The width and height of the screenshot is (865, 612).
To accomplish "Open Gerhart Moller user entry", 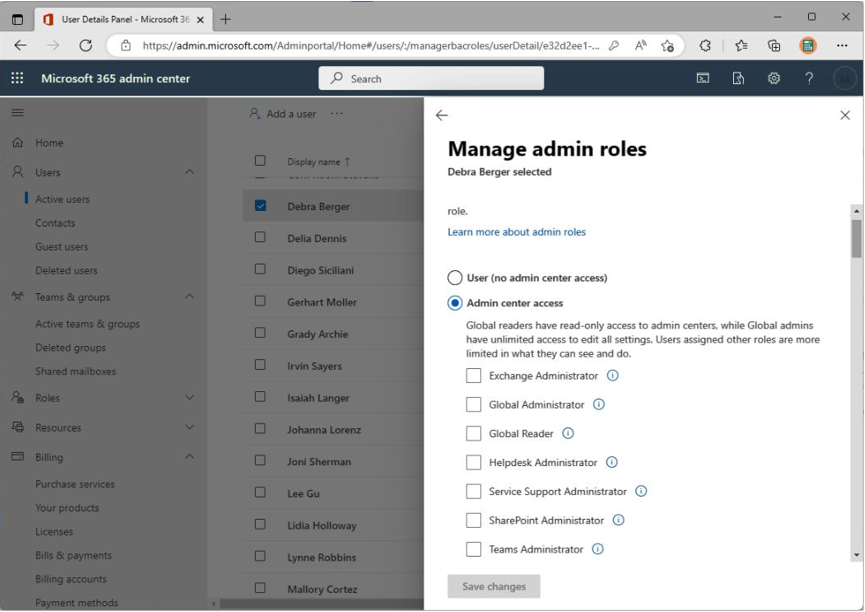I will [322, 302].
